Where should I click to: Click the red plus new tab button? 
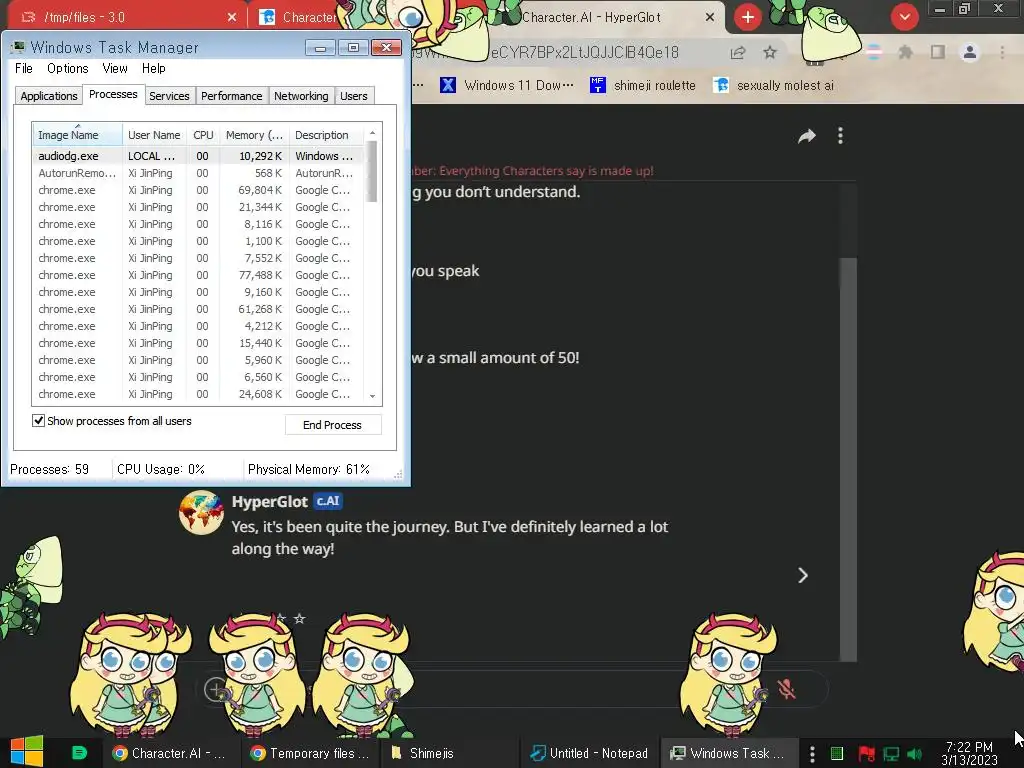[x=748, y=18]
